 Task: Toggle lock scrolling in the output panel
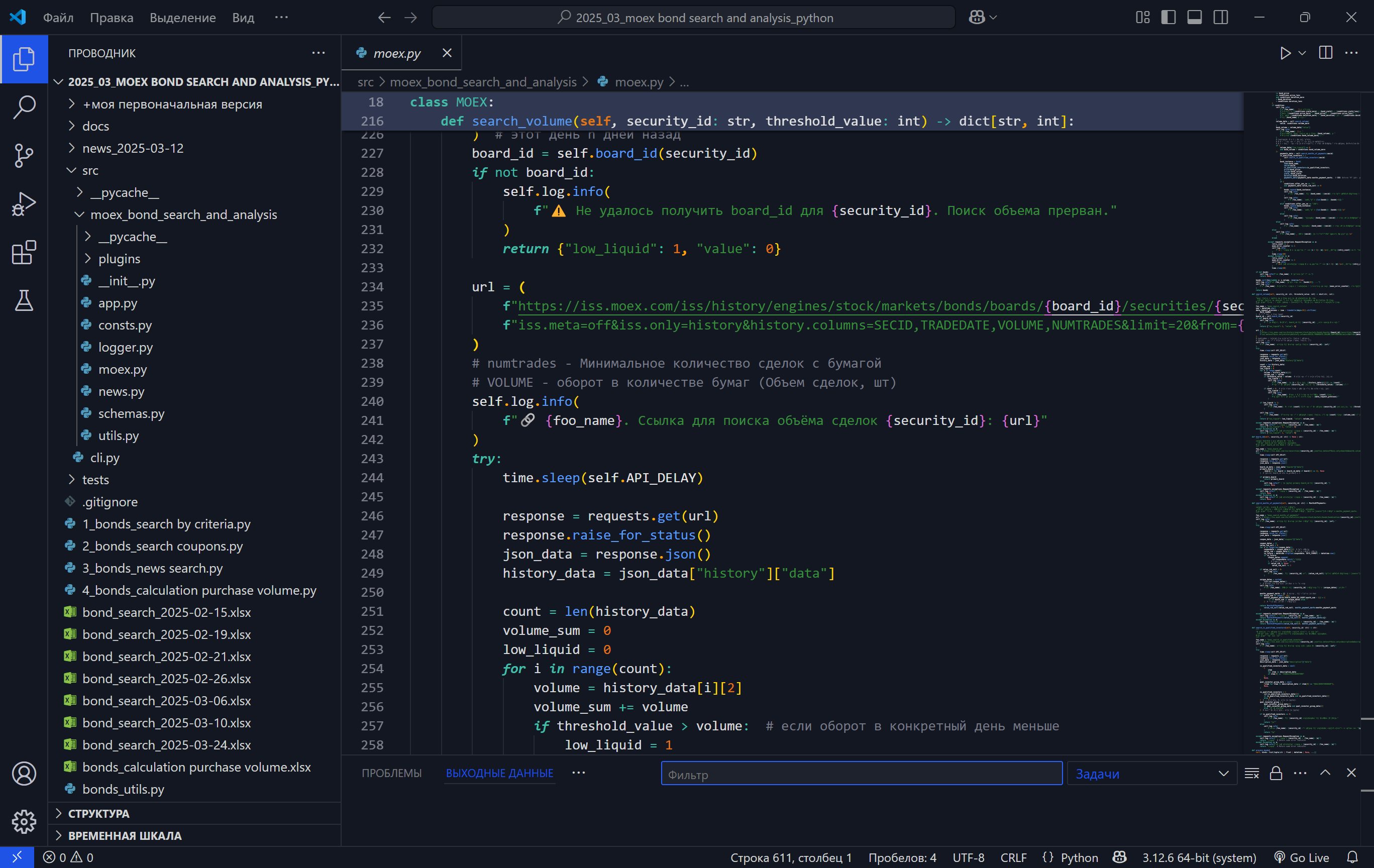point(1277,773)
